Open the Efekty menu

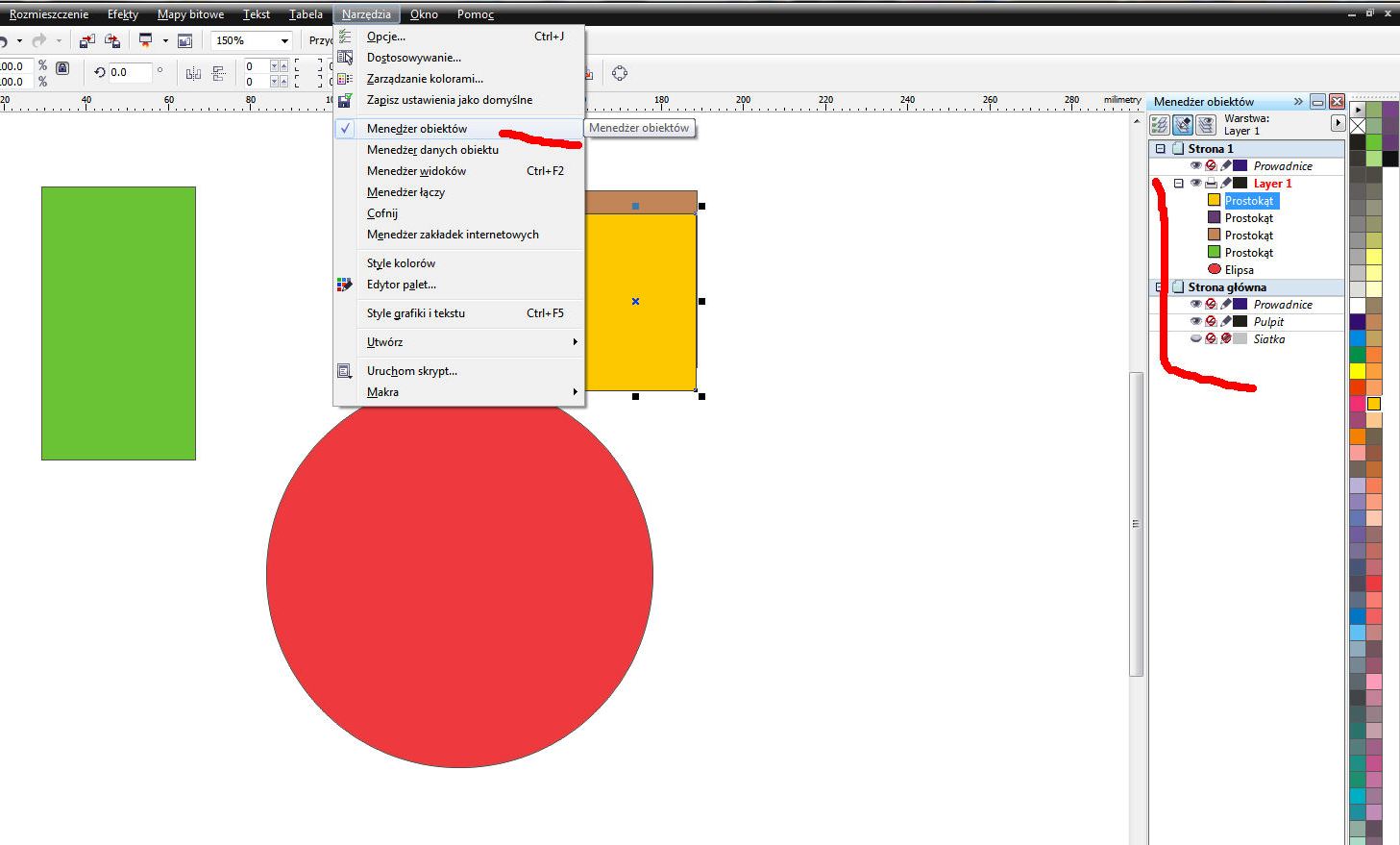point(123,14)
